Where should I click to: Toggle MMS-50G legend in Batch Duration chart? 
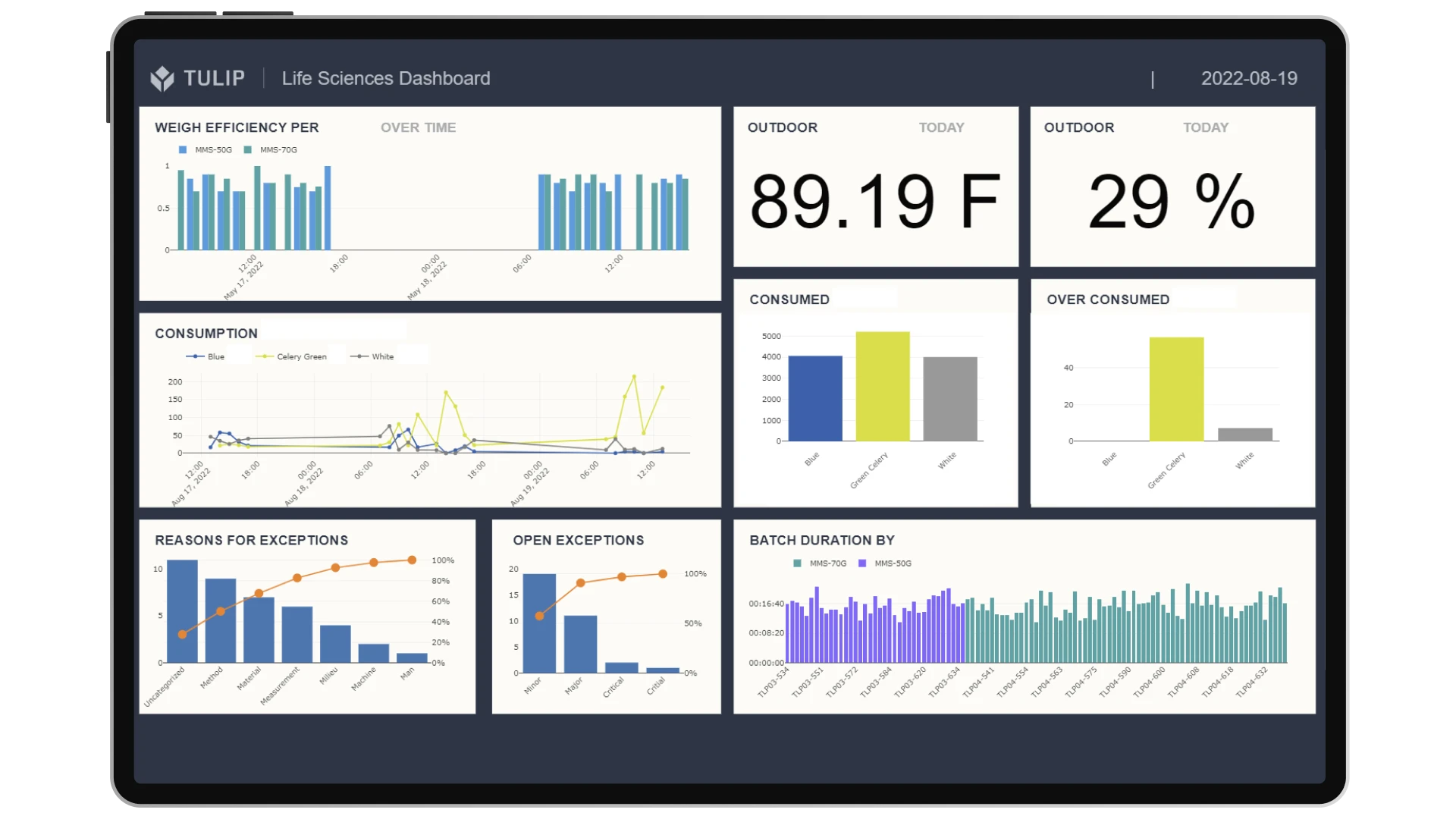coord(885,563)
